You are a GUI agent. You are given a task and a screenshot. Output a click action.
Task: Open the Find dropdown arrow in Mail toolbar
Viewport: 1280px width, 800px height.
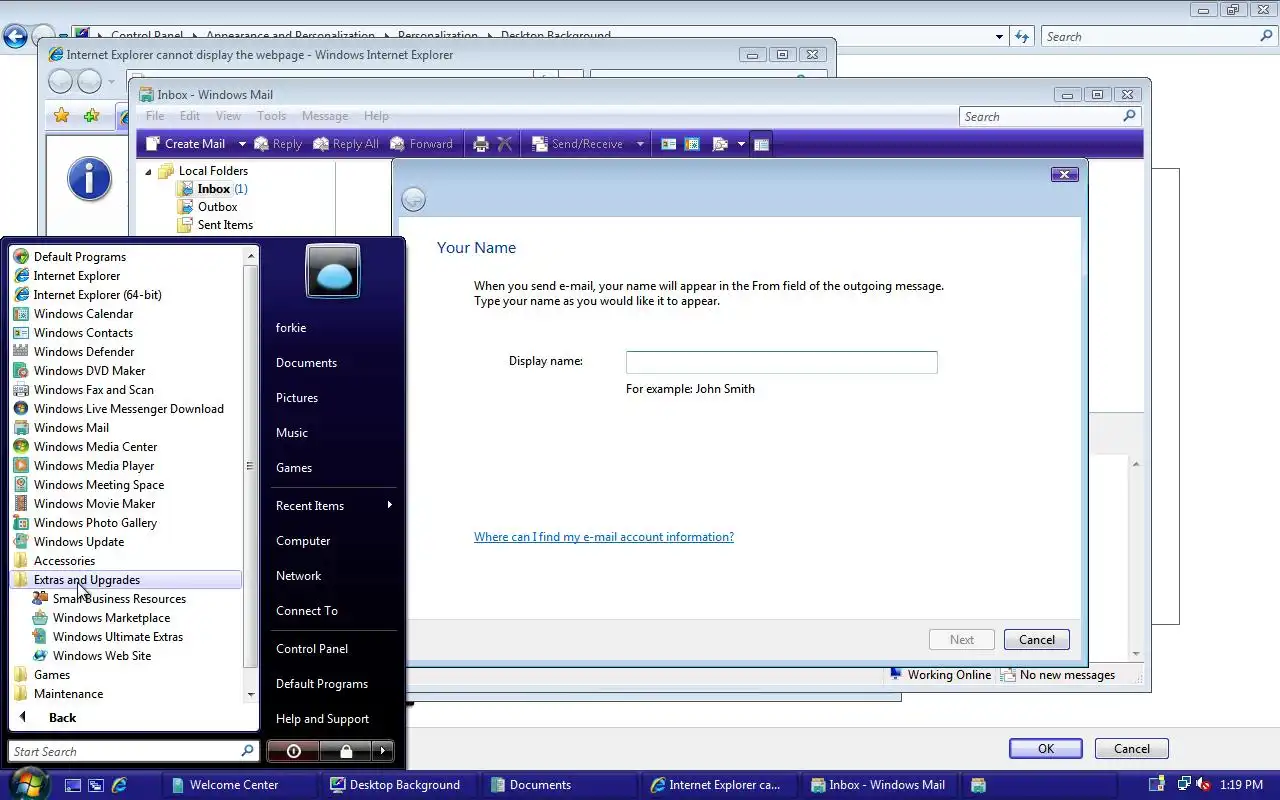[741, 144]
